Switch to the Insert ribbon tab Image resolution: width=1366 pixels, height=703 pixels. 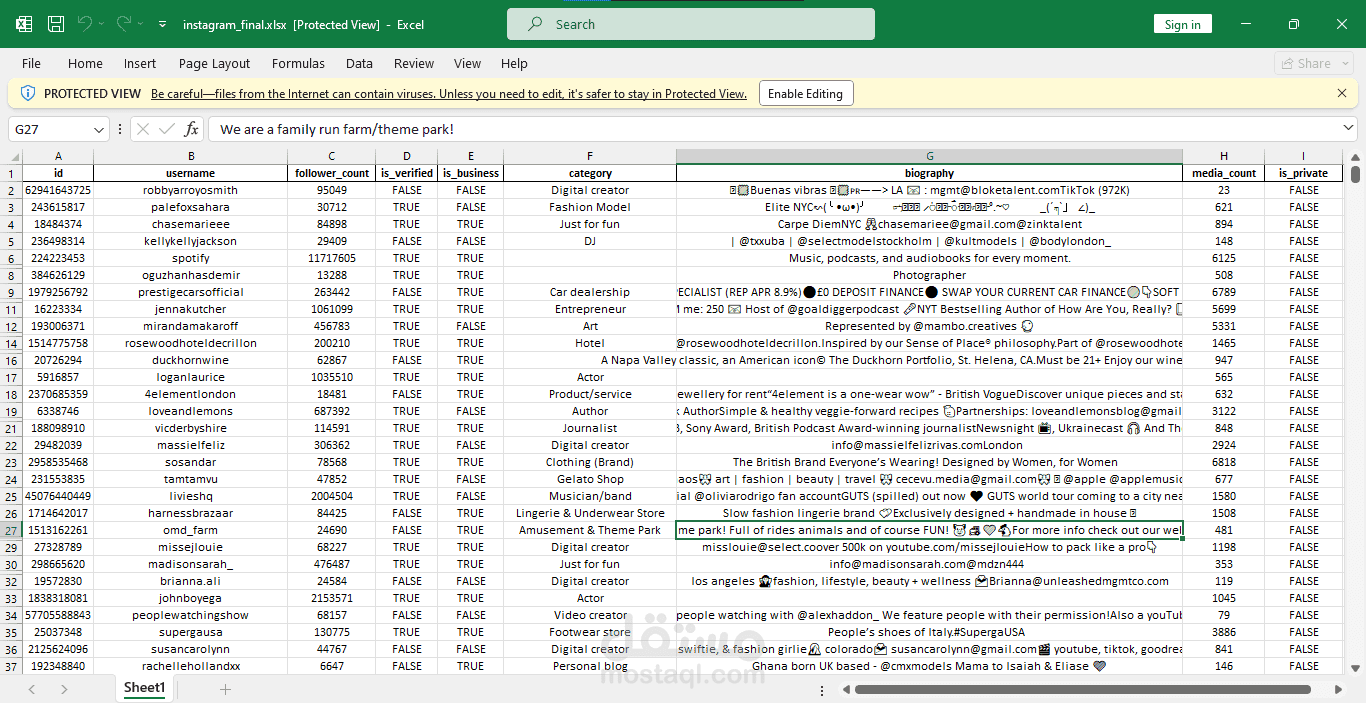tap(140, 63)
